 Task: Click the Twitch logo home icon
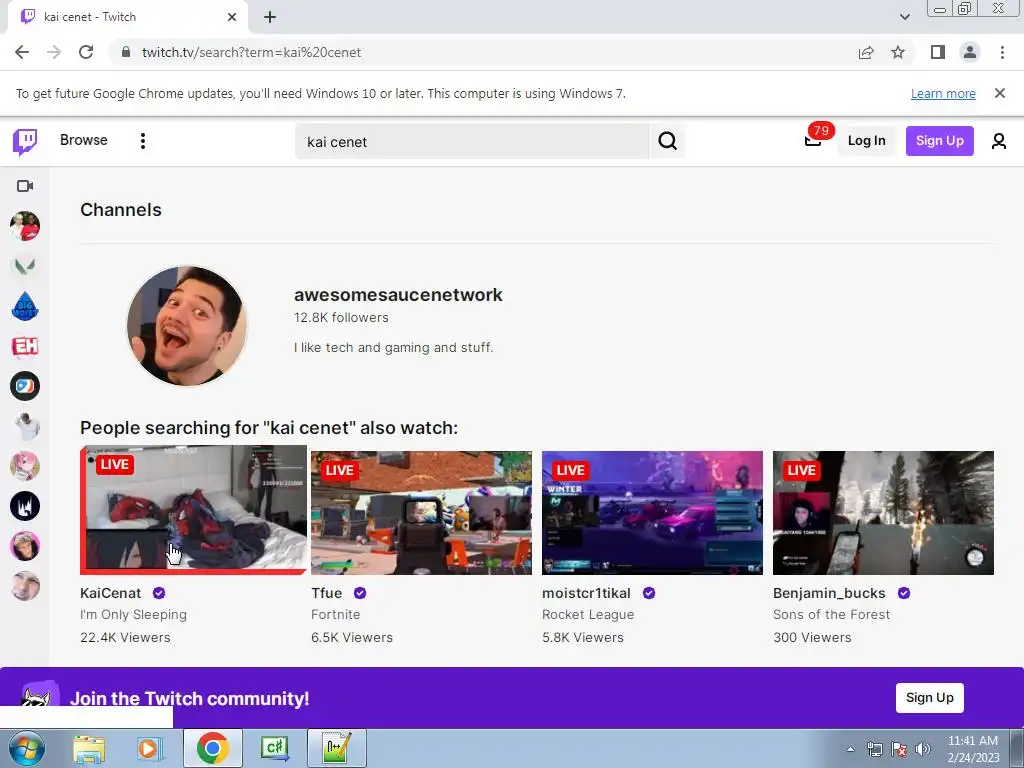[x=25, y=141]
